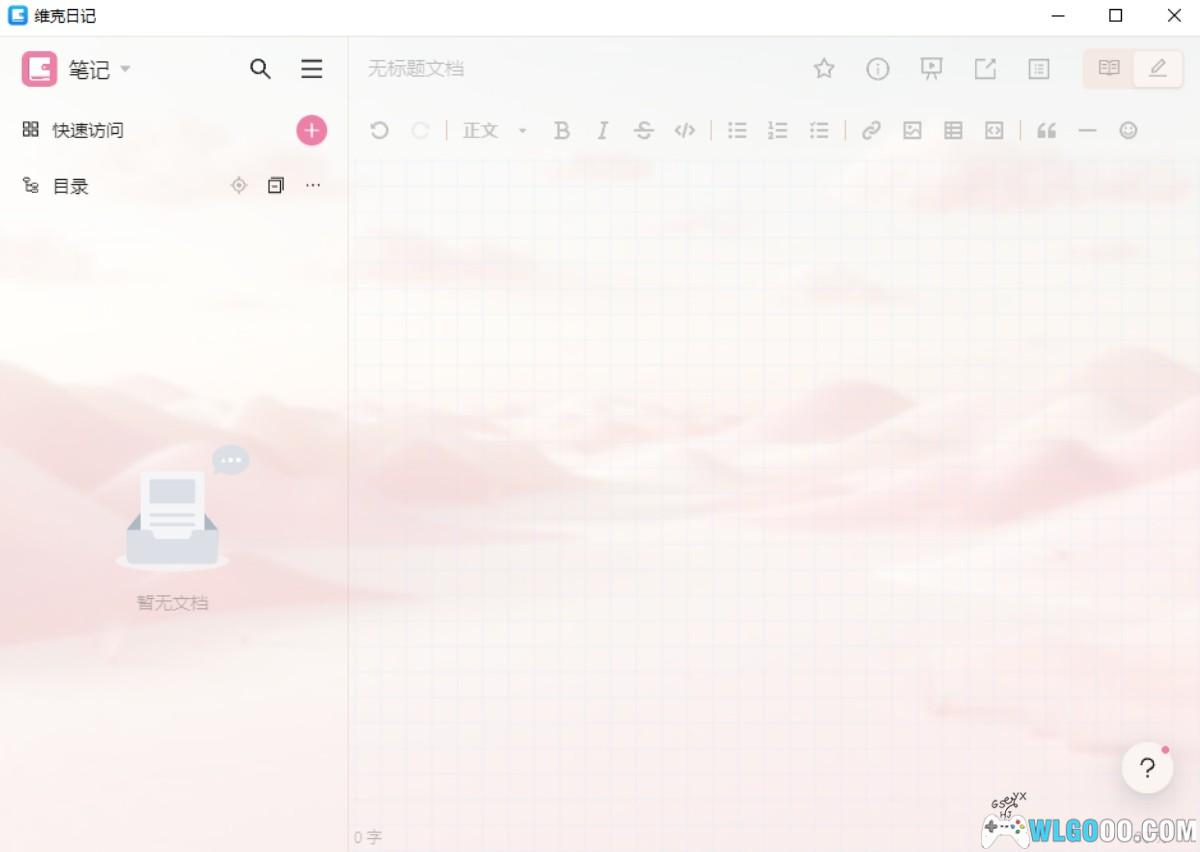Insert a table
Image resolution: width=1200 pixels, height=852 pixels.
(x=953, y=130)
